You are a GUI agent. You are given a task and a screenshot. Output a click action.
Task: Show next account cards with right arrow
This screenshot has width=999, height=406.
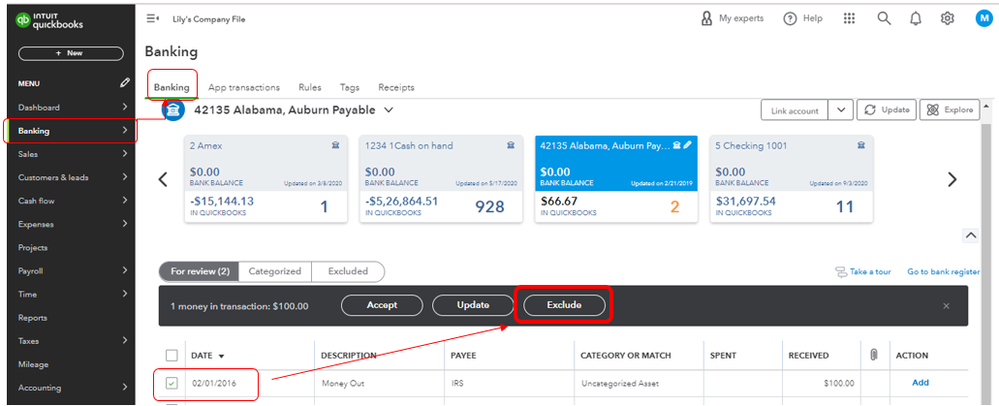(952, 180)
